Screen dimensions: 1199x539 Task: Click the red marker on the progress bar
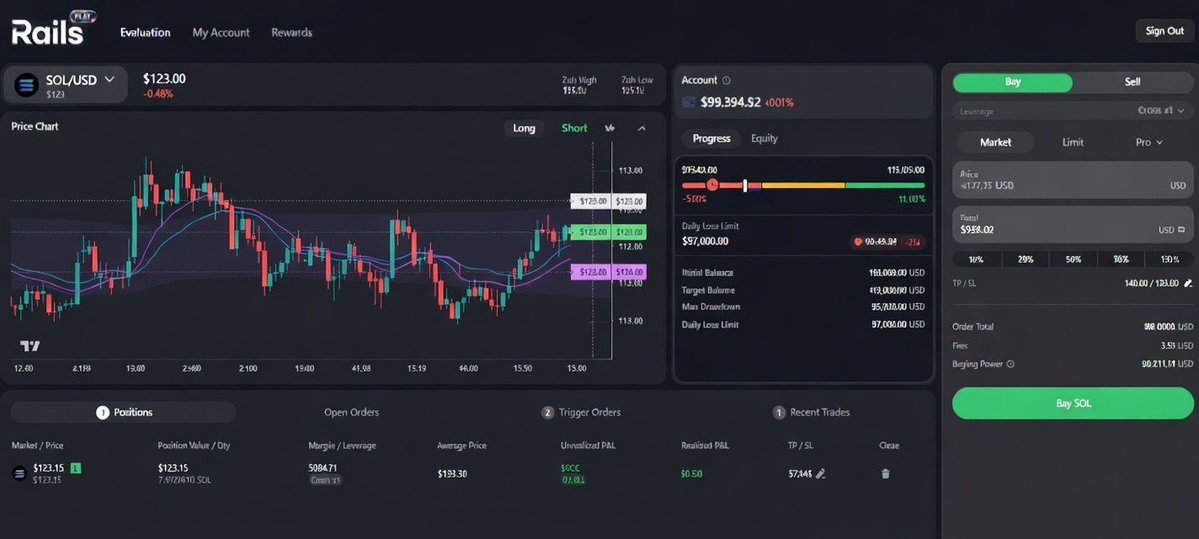(x=712, y=184)
